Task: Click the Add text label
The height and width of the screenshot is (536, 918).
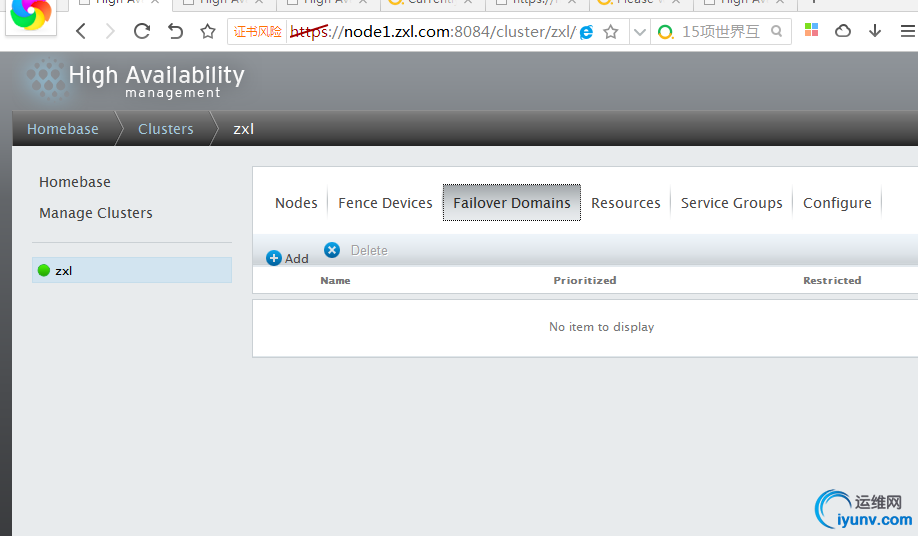Action: (297, 259)
